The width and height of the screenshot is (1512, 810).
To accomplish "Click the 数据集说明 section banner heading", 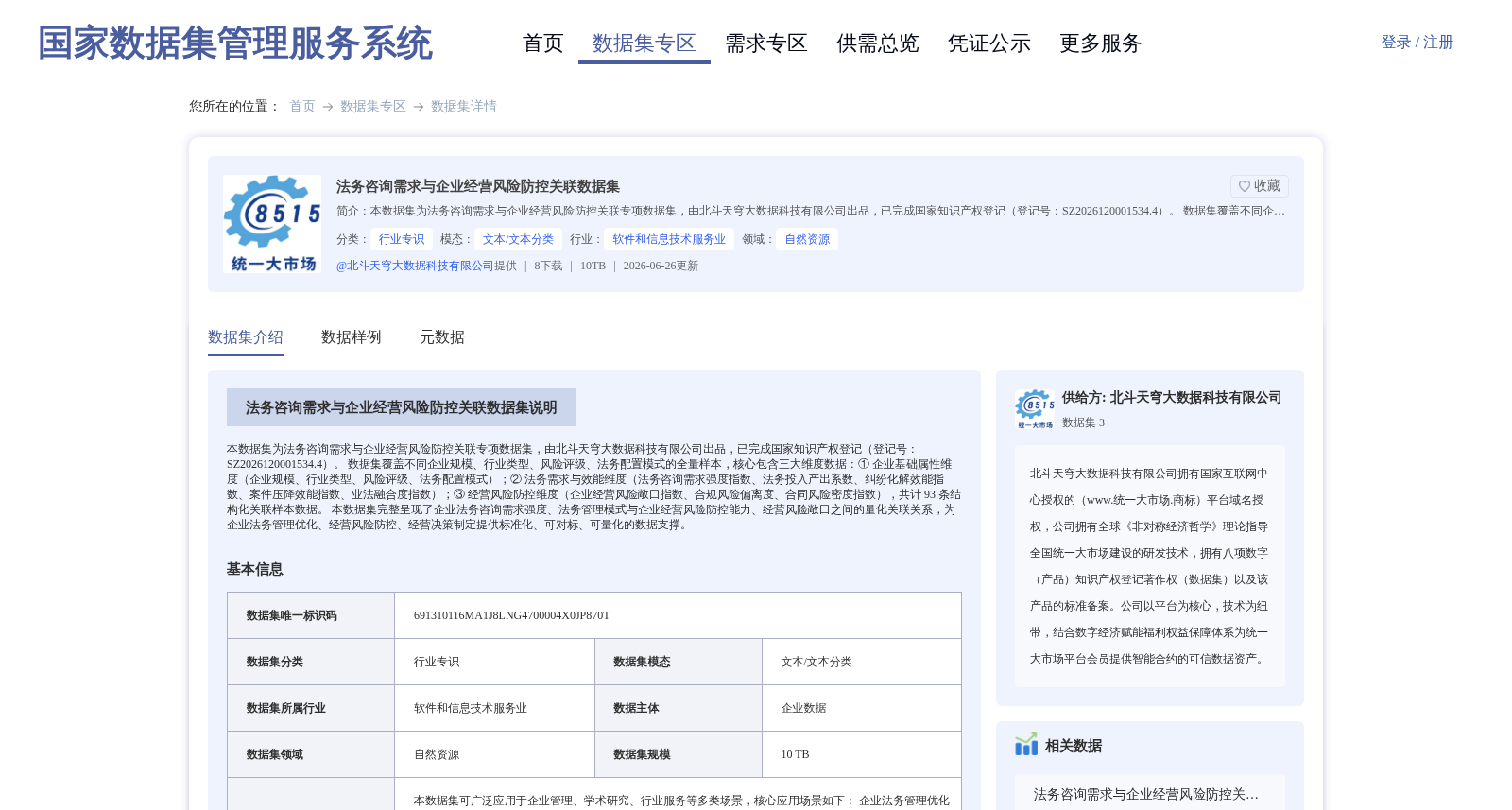I will (402, 407).
